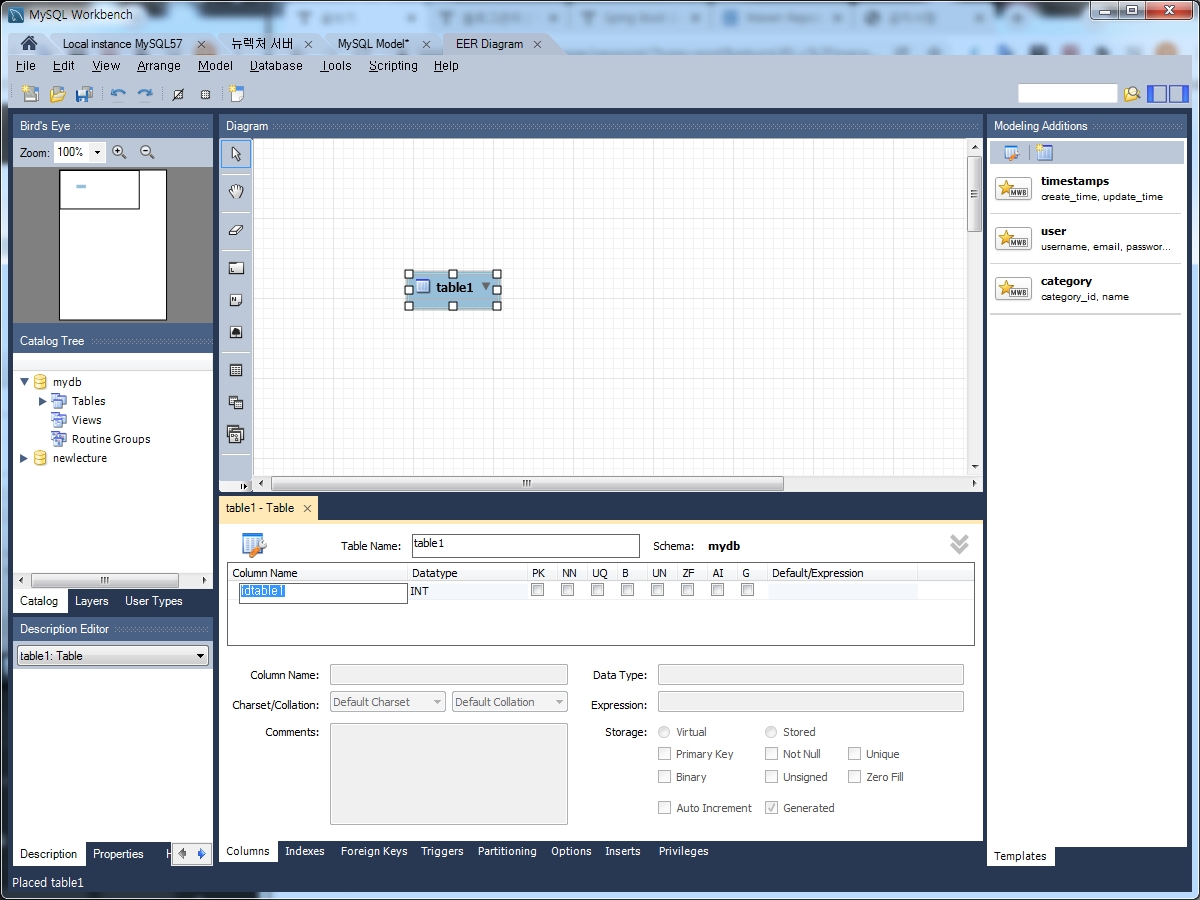Screen dimensions: 1200x900
Task: Toggle the Not Null checkbox
Action: pyautogui.click(x=772, y=754)
